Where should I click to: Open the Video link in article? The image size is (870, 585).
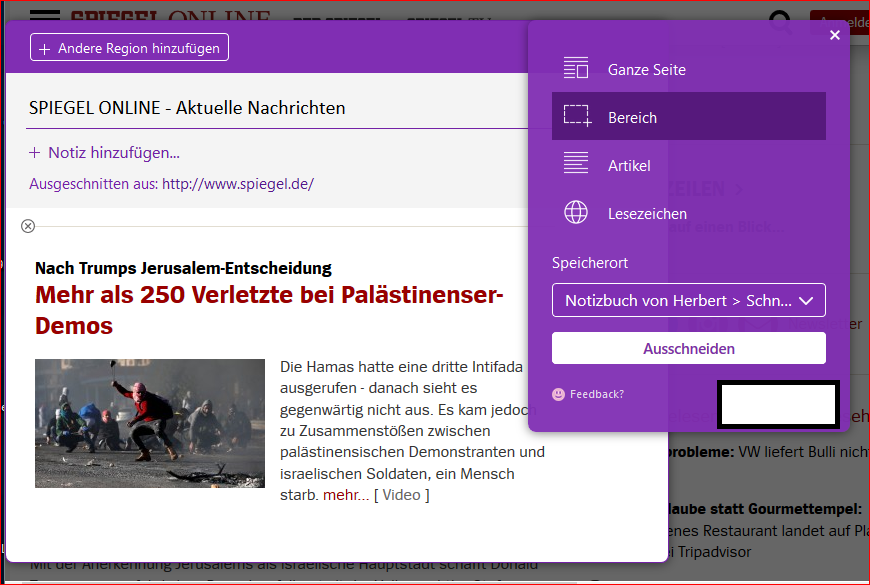401,495
